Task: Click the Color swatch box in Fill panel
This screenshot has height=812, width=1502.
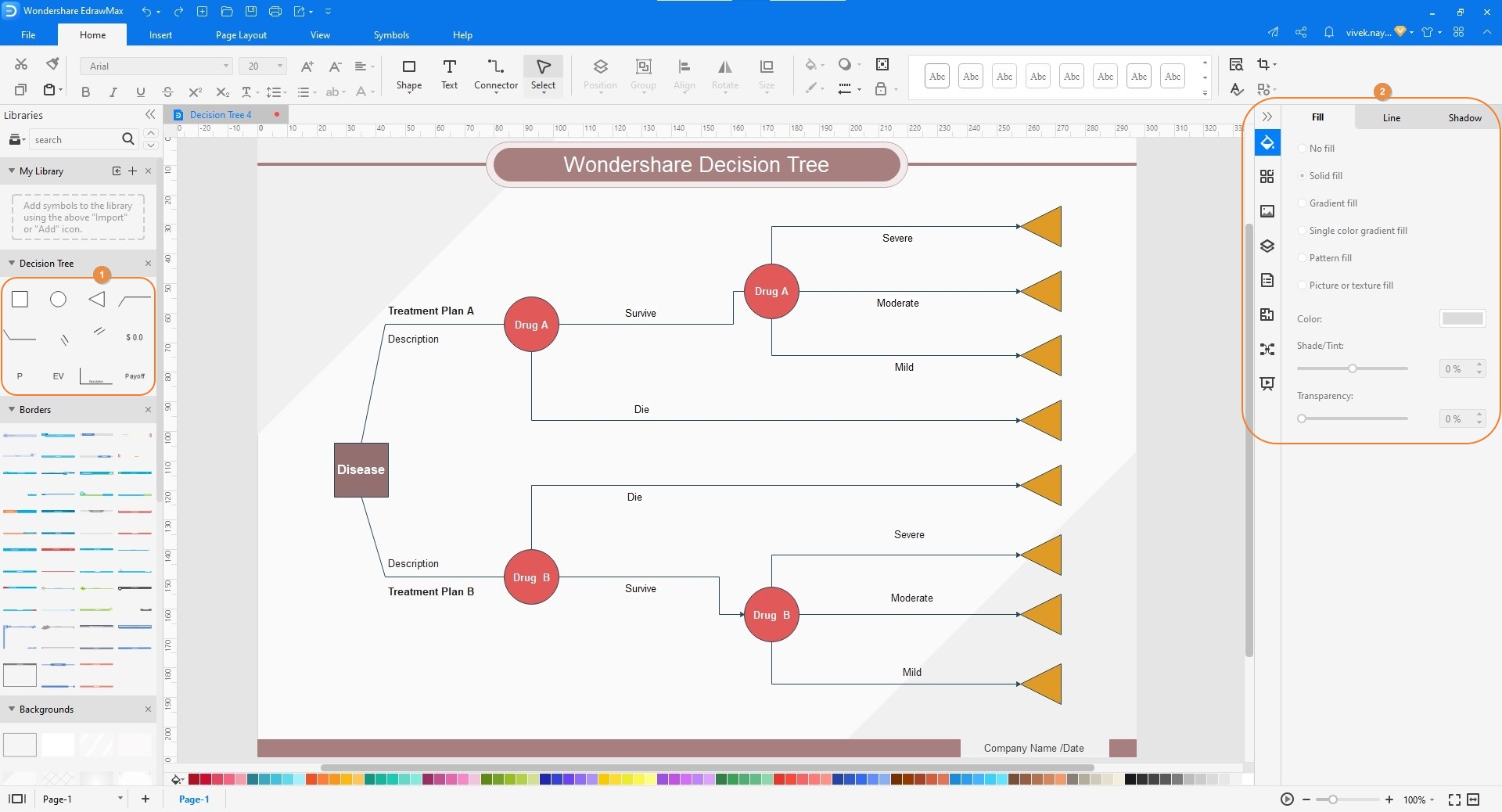Action: click(x=1462, y=318)
